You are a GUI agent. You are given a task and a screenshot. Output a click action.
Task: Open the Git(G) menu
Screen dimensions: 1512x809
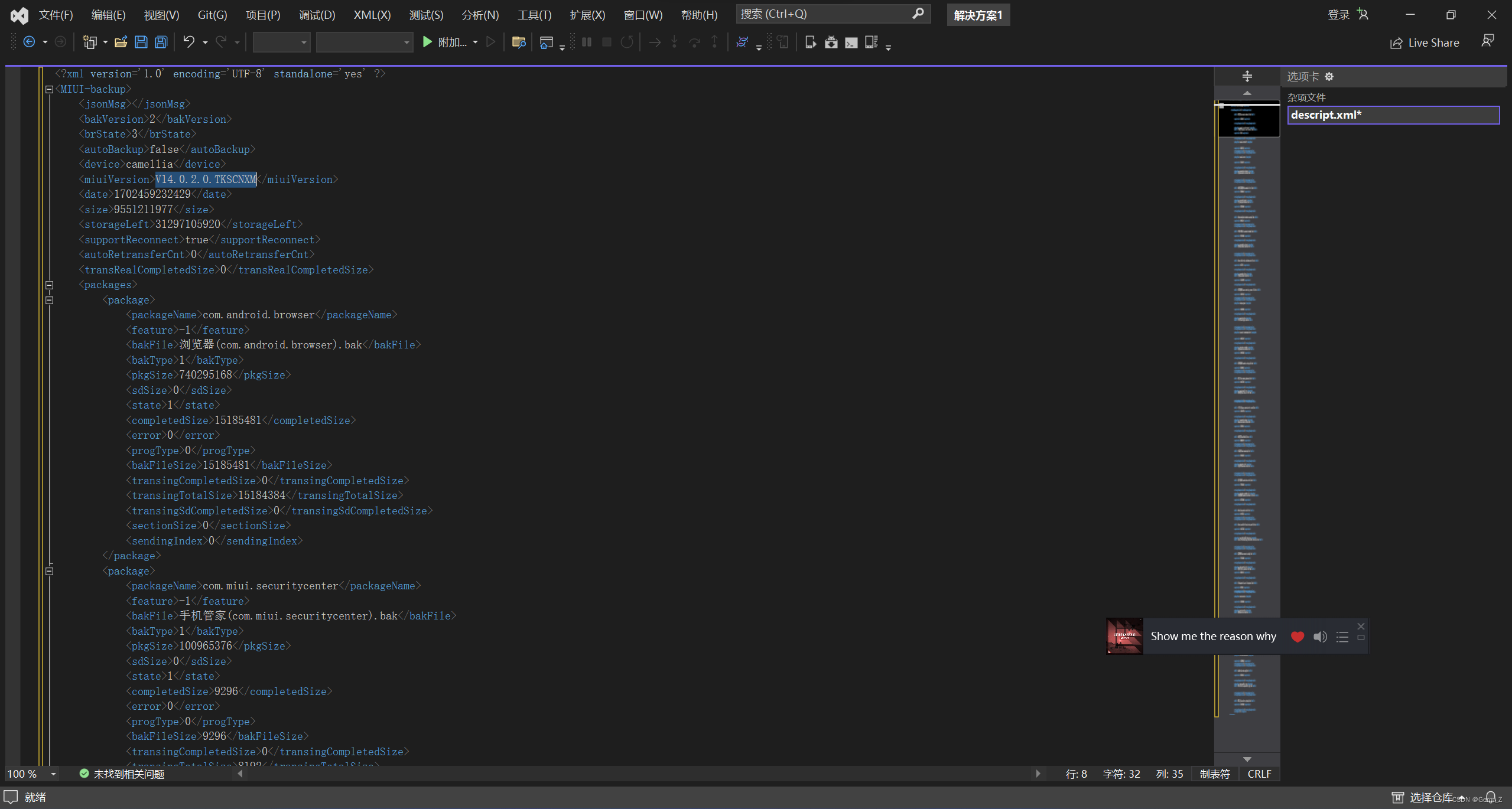click(x=212, y=15)
